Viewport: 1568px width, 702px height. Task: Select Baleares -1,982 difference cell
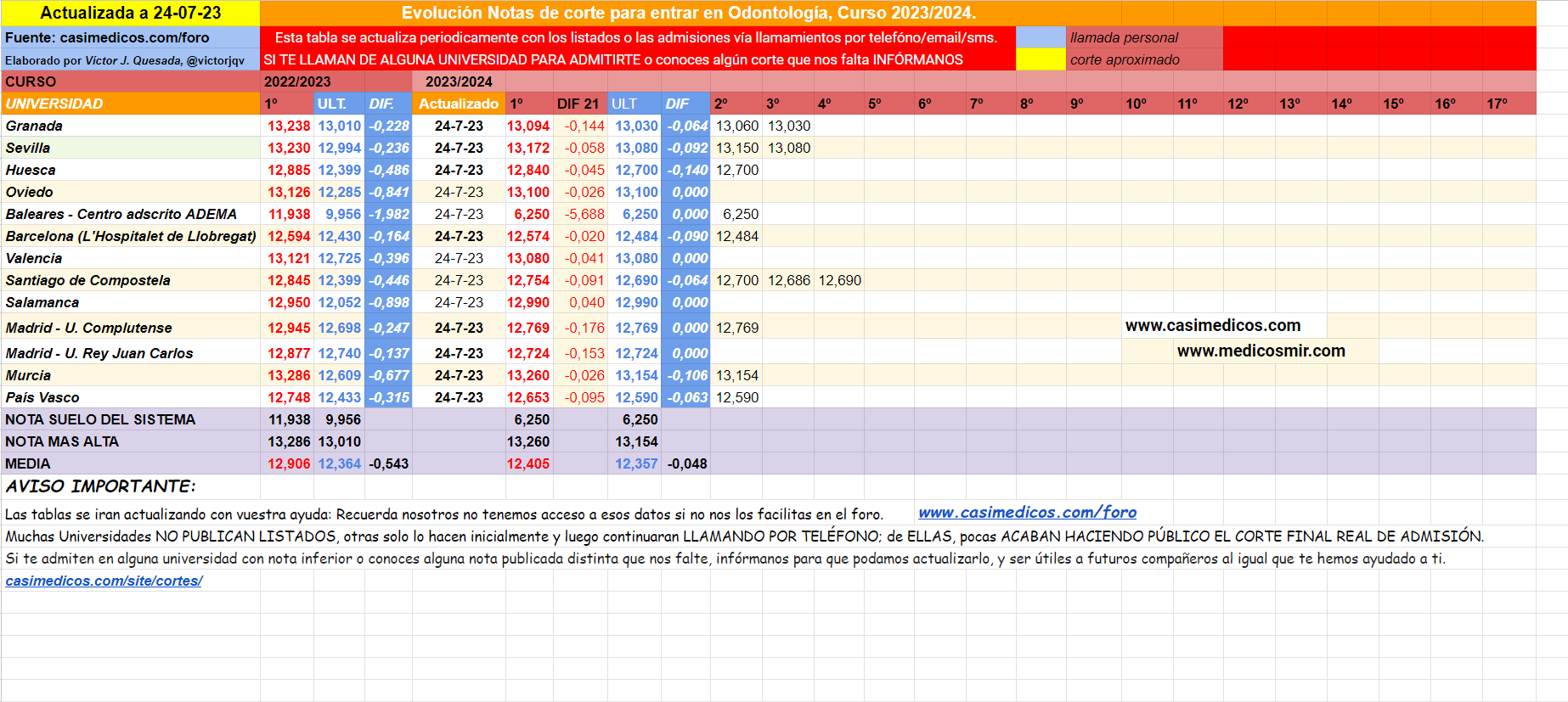(x=388, y=214)
